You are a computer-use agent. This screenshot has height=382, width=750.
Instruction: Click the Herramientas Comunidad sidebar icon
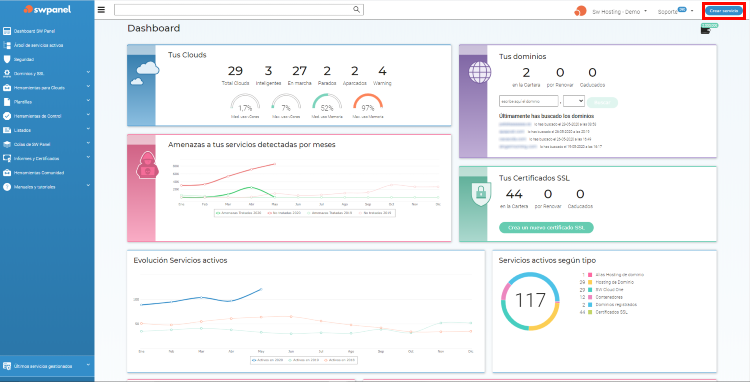coord(7,173)
